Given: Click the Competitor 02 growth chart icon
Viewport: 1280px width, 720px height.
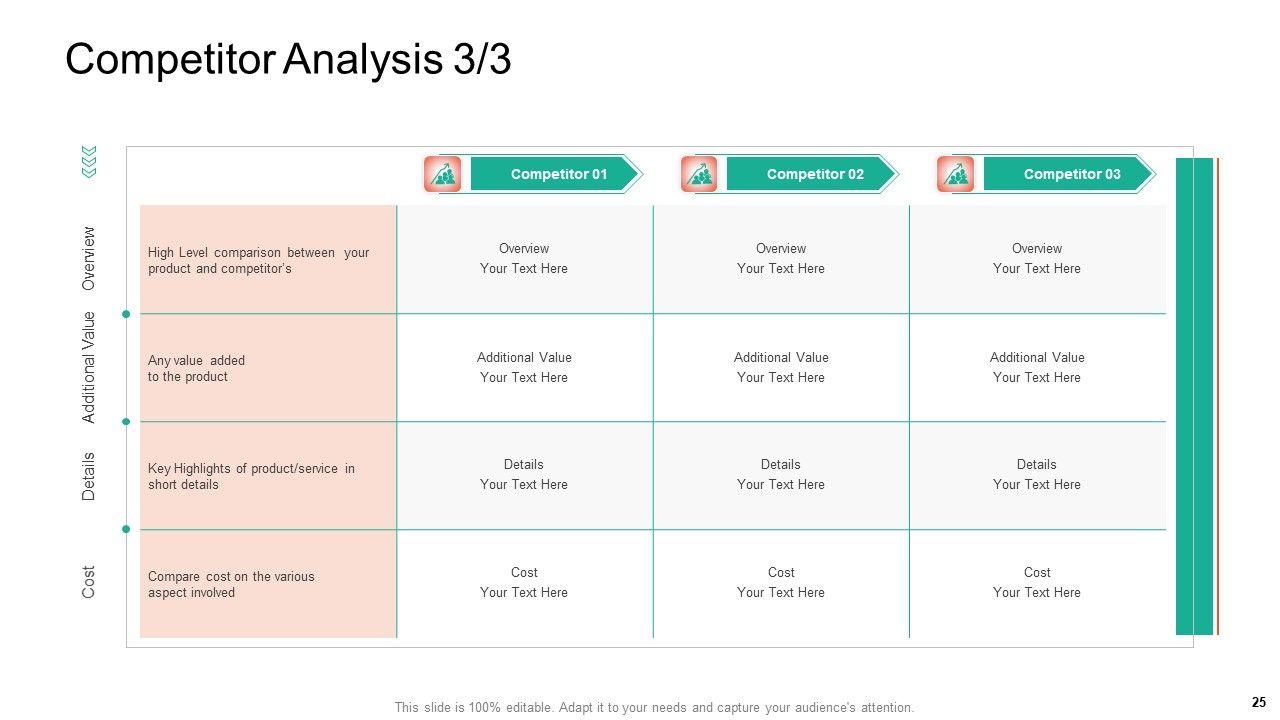Looking at the screenshot, I should coord(699,174).
